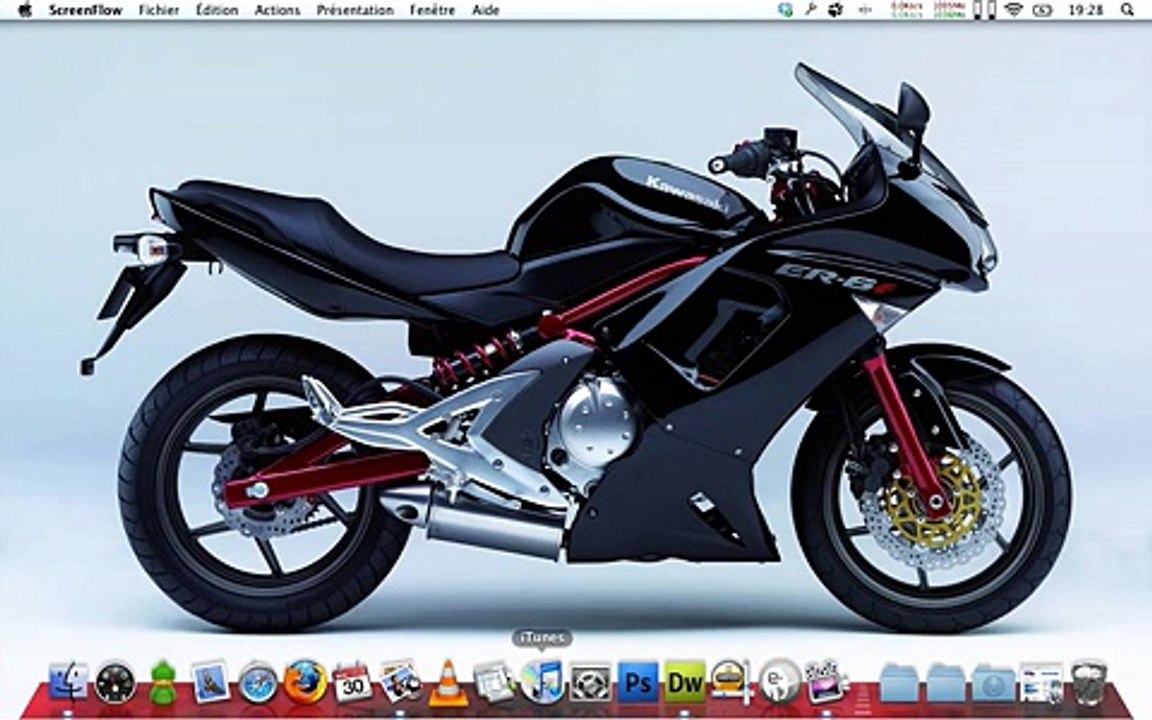The image size is (1152, 720).
Task: Launch the green buddy messenger app in dock
Action: click(162, 683)
